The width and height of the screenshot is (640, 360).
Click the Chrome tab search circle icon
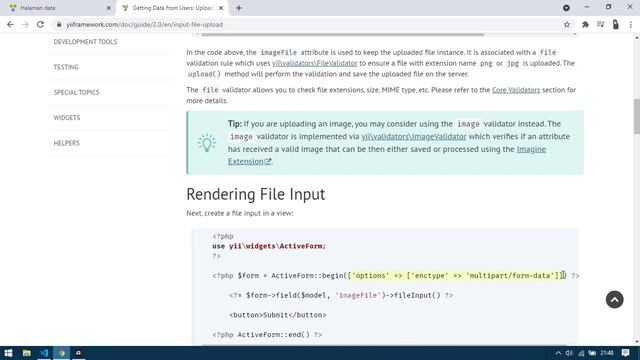pyautogui.click(x=566, y=8)
